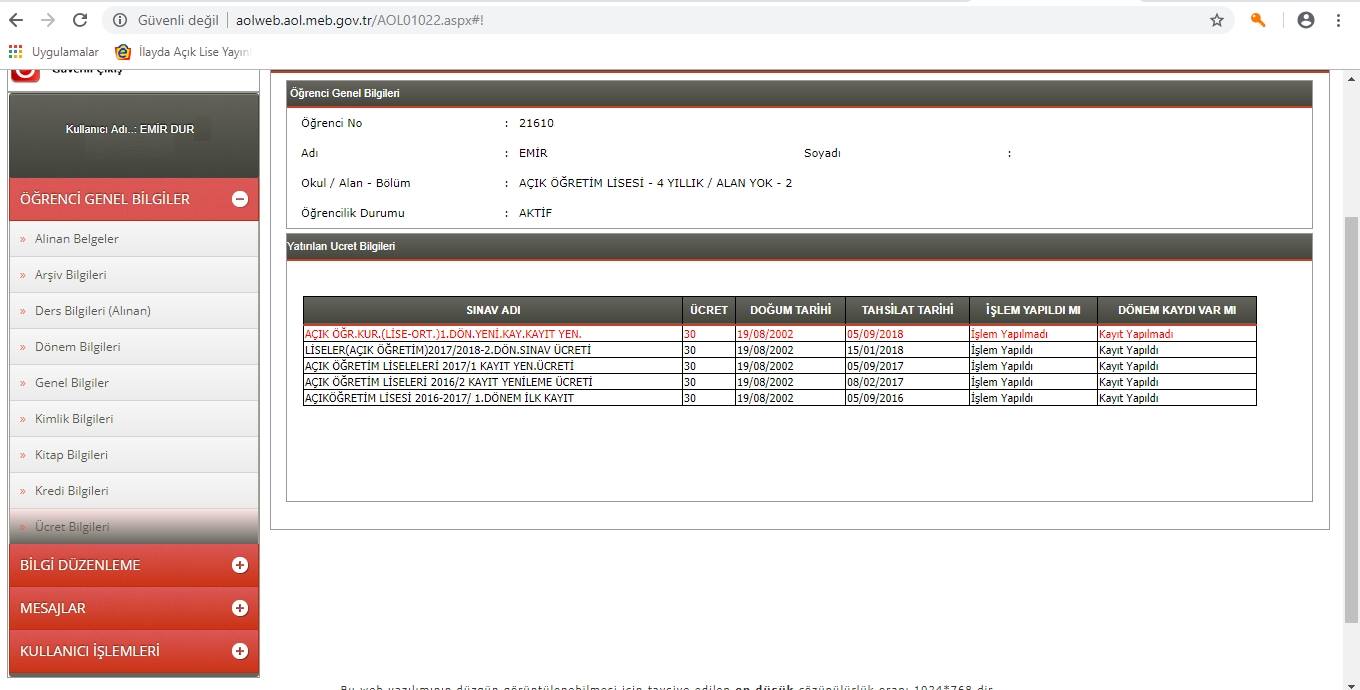Select the red AÇIK ÖĞR.KUR.(LİSE-ORT.) row name
The height and width of the screenshot is (690, 1360).
(443, 334)
